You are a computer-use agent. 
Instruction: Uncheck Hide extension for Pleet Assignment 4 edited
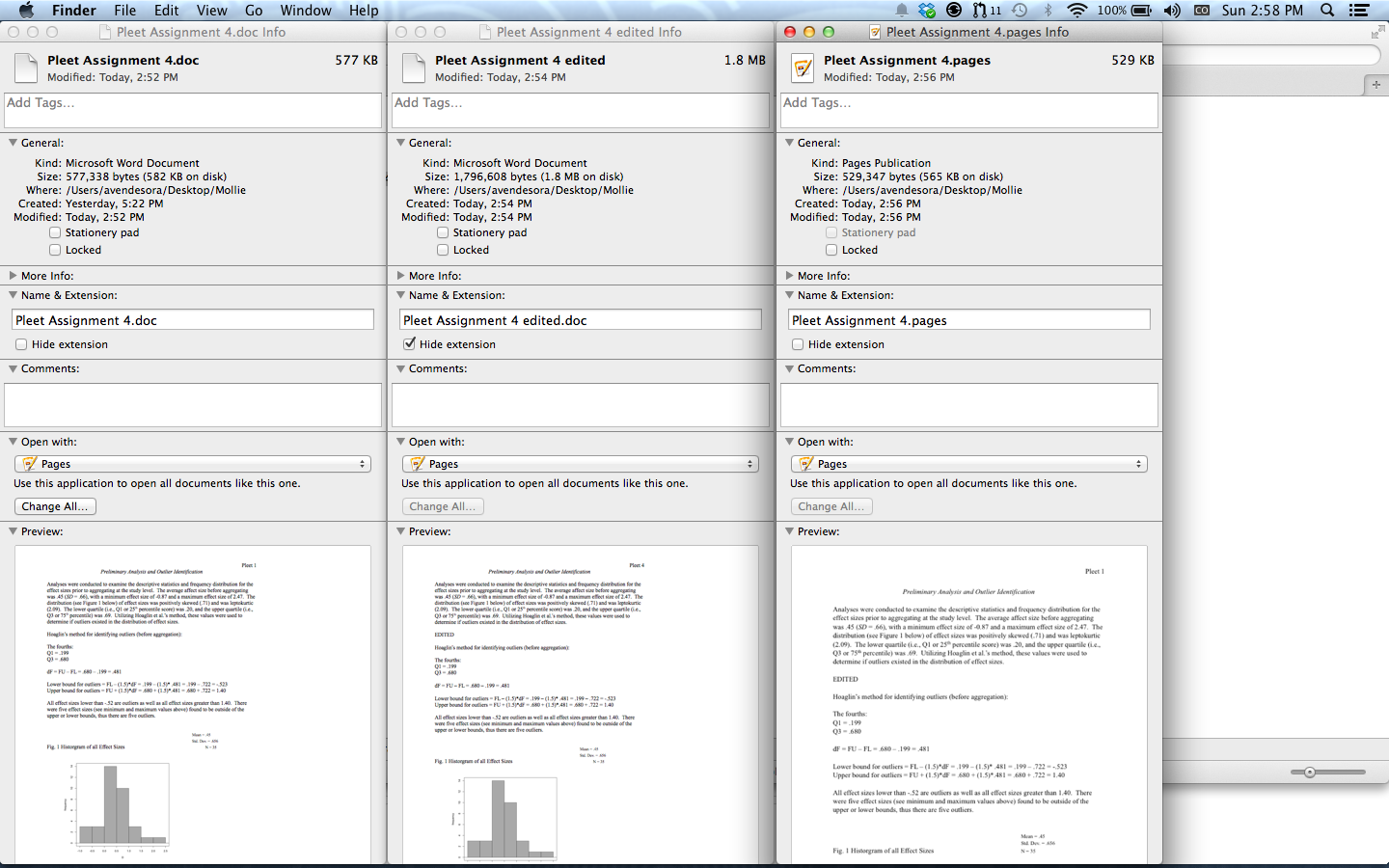click(410, 344)
